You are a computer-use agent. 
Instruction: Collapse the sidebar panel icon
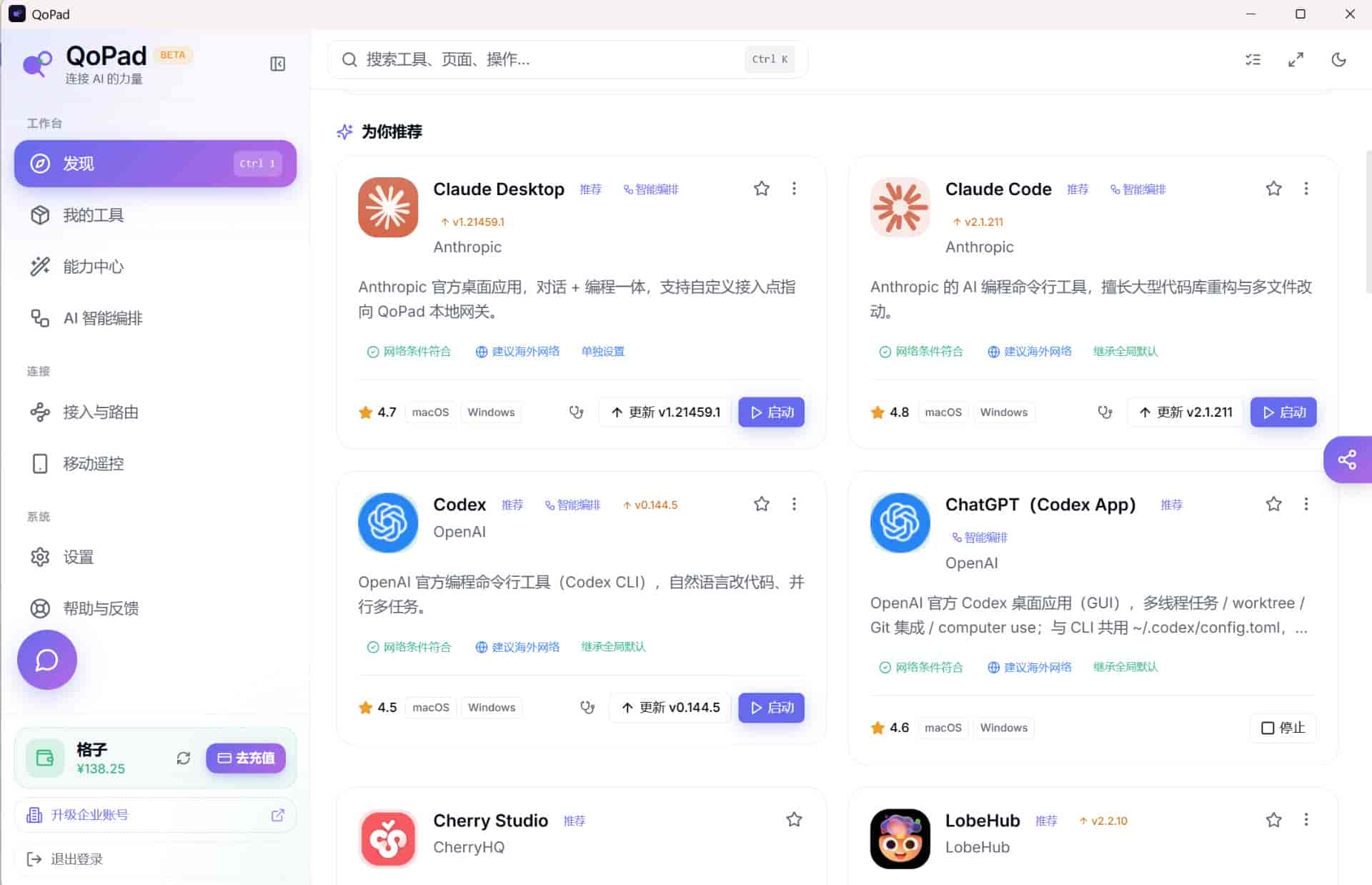point(278,64)
